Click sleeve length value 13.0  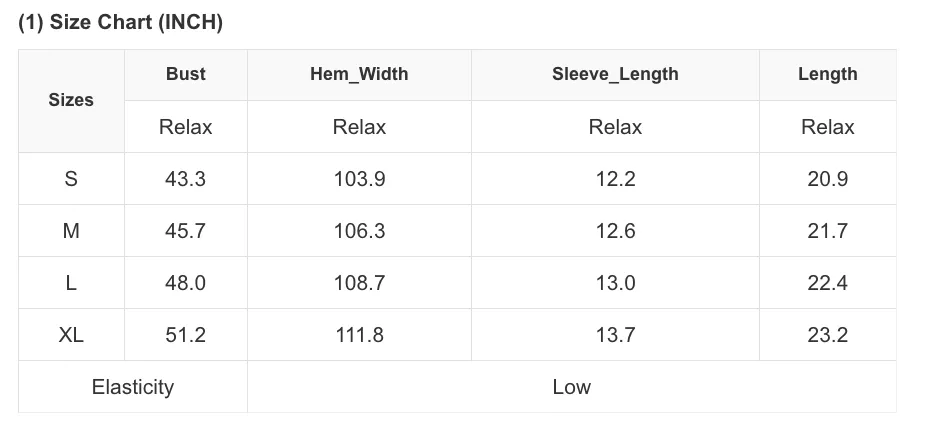pos(615,282)
